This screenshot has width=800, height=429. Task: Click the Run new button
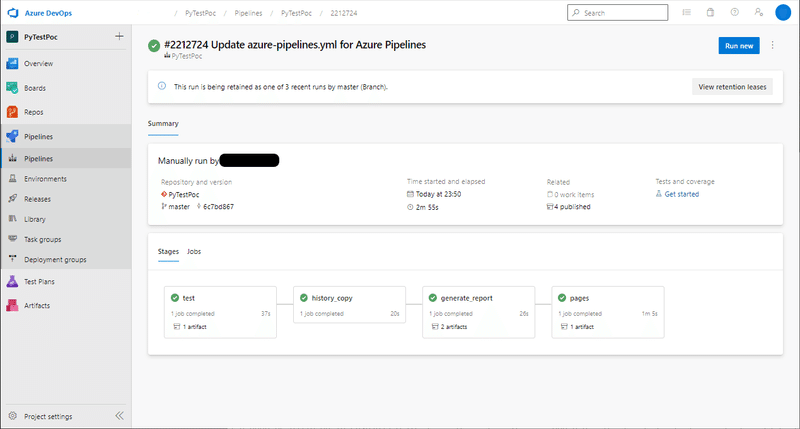(x=739, y=46)
